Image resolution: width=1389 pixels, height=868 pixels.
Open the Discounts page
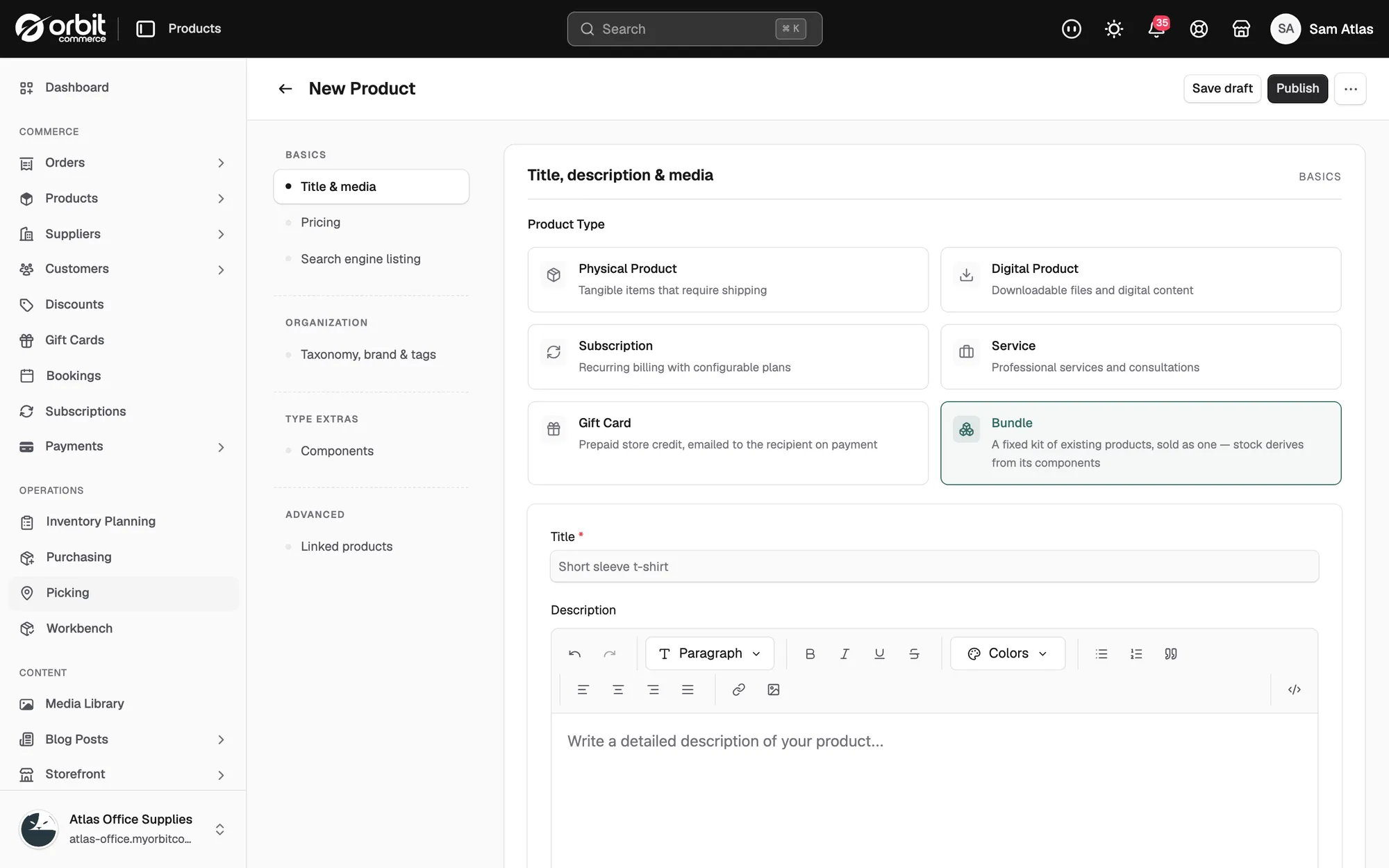(x=123, y=305)
